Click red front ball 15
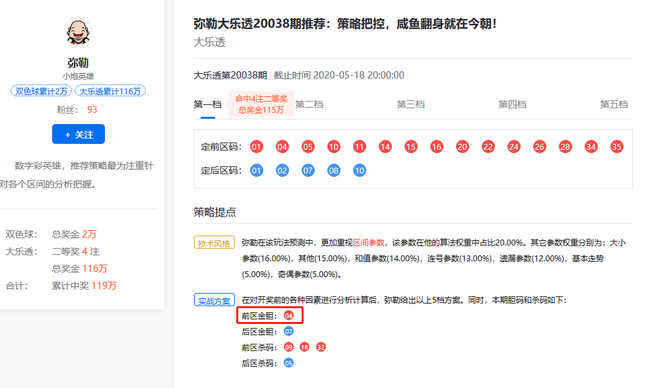Screen dimensions: 650x388 click(x=411, y=146)
